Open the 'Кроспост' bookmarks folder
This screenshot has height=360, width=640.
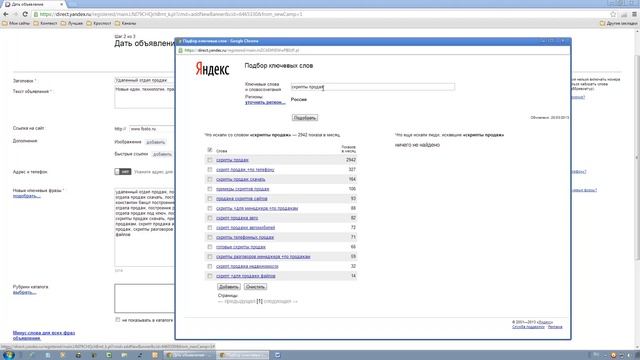click(99, 24)
